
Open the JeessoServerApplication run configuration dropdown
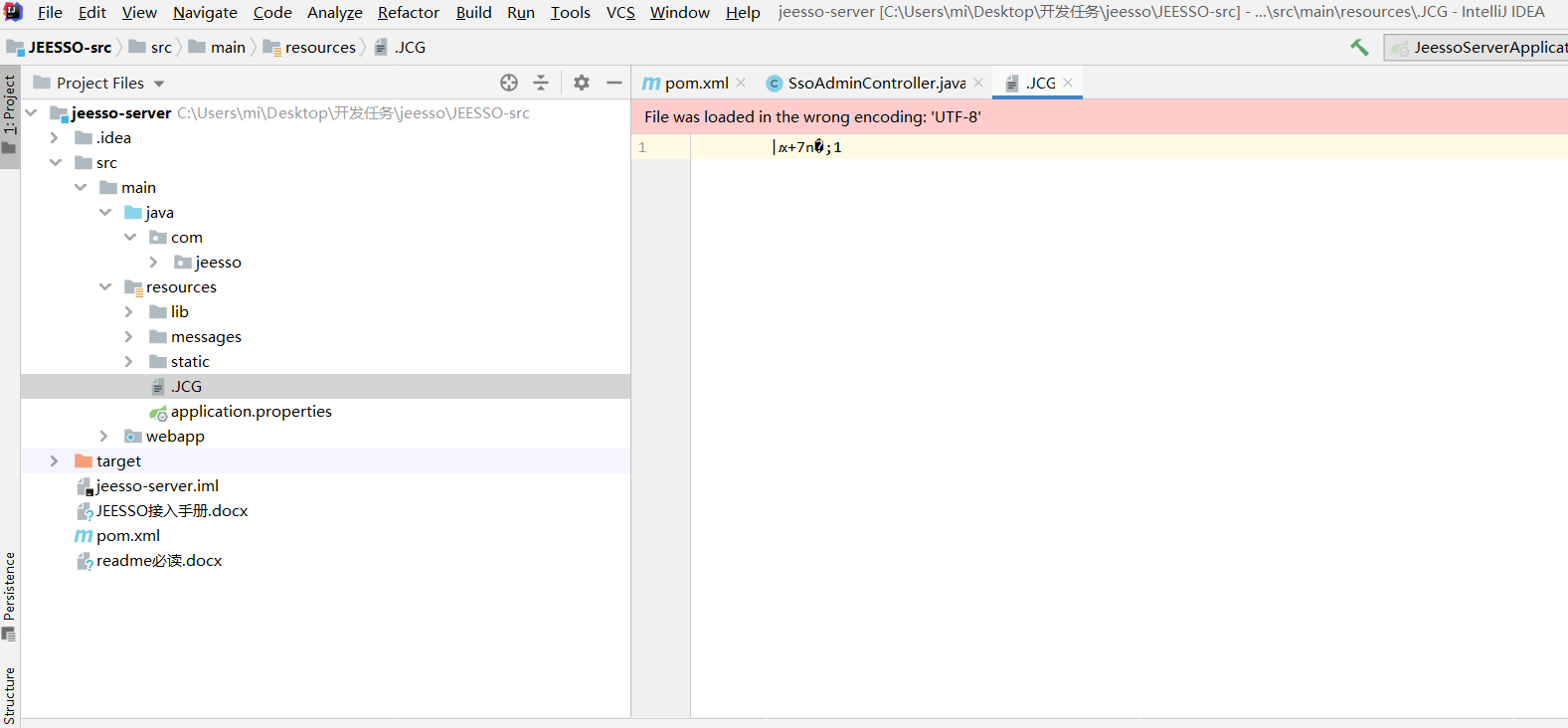point(1477,47)
